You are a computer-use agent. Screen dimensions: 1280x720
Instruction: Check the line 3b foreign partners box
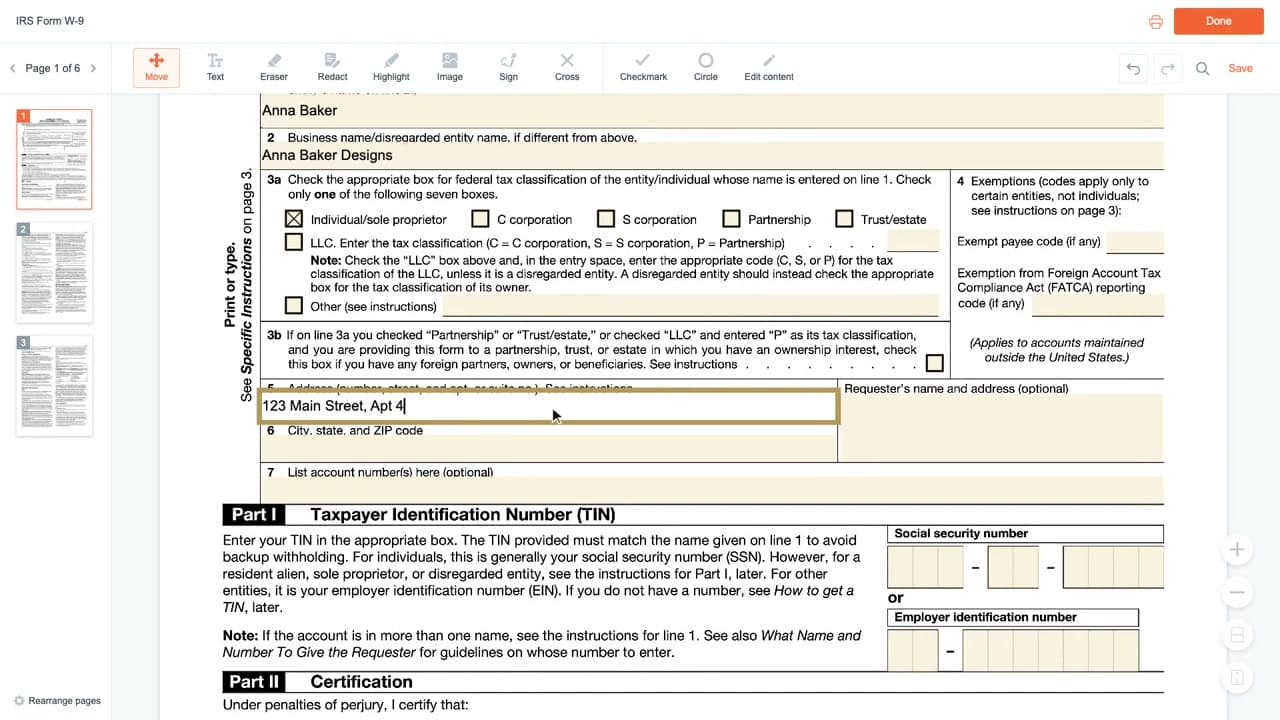click(x=935, y=363)
